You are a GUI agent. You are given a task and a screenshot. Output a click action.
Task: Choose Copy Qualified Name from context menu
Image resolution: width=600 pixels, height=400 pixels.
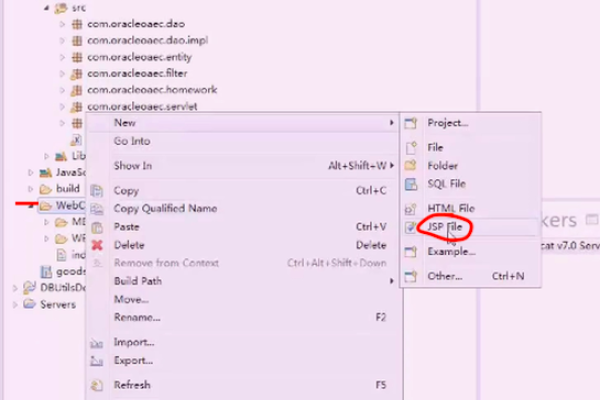165,209
